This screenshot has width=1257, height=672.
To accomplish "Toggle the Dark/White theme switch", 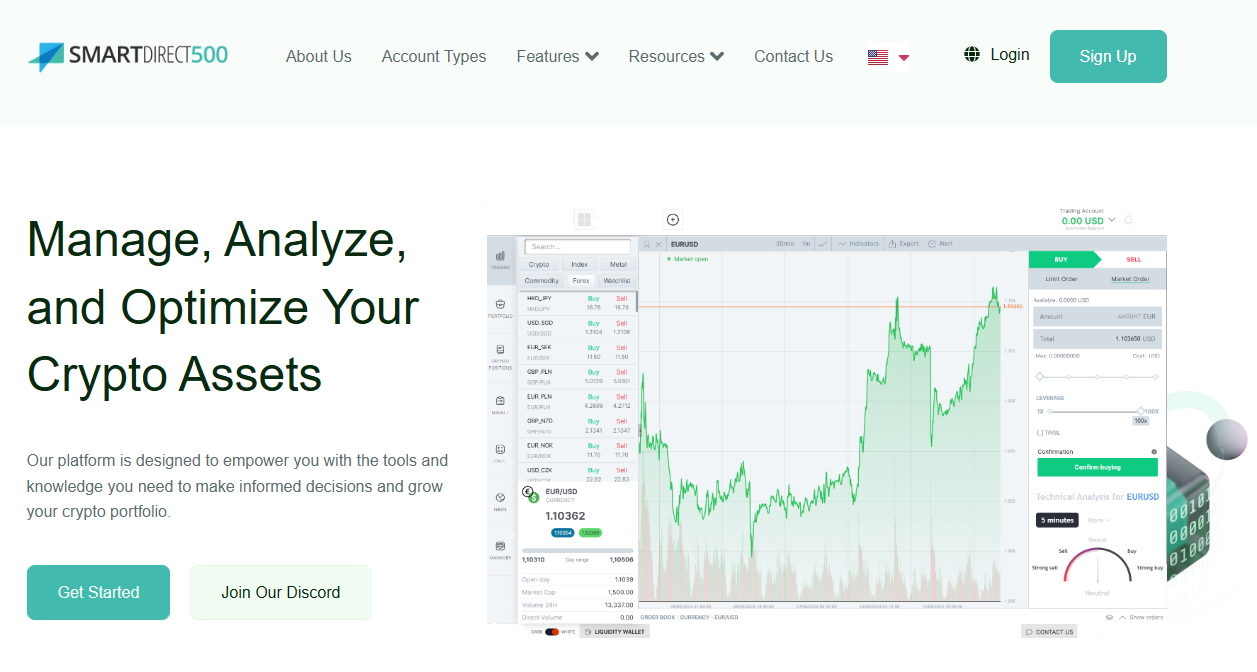I will (552, 632).
